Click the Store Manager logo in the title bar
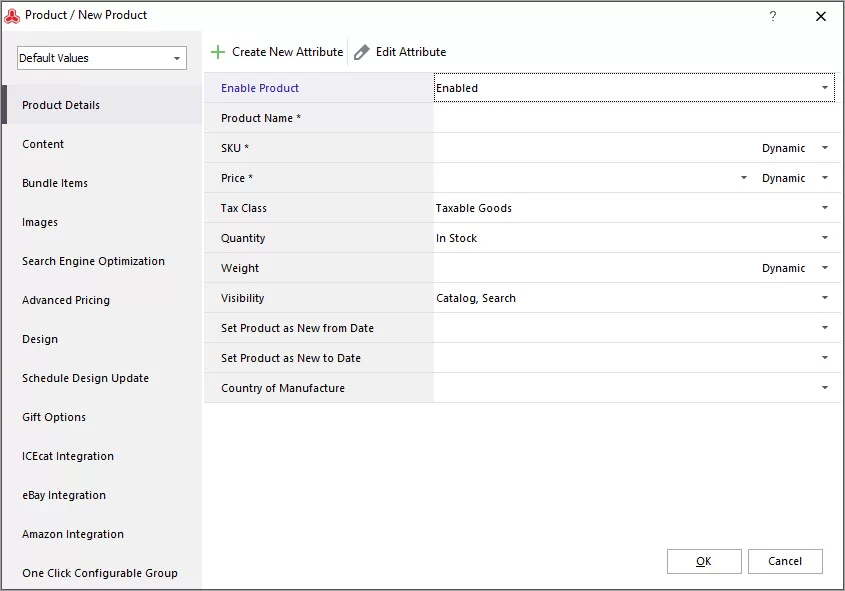 (12, 16)
